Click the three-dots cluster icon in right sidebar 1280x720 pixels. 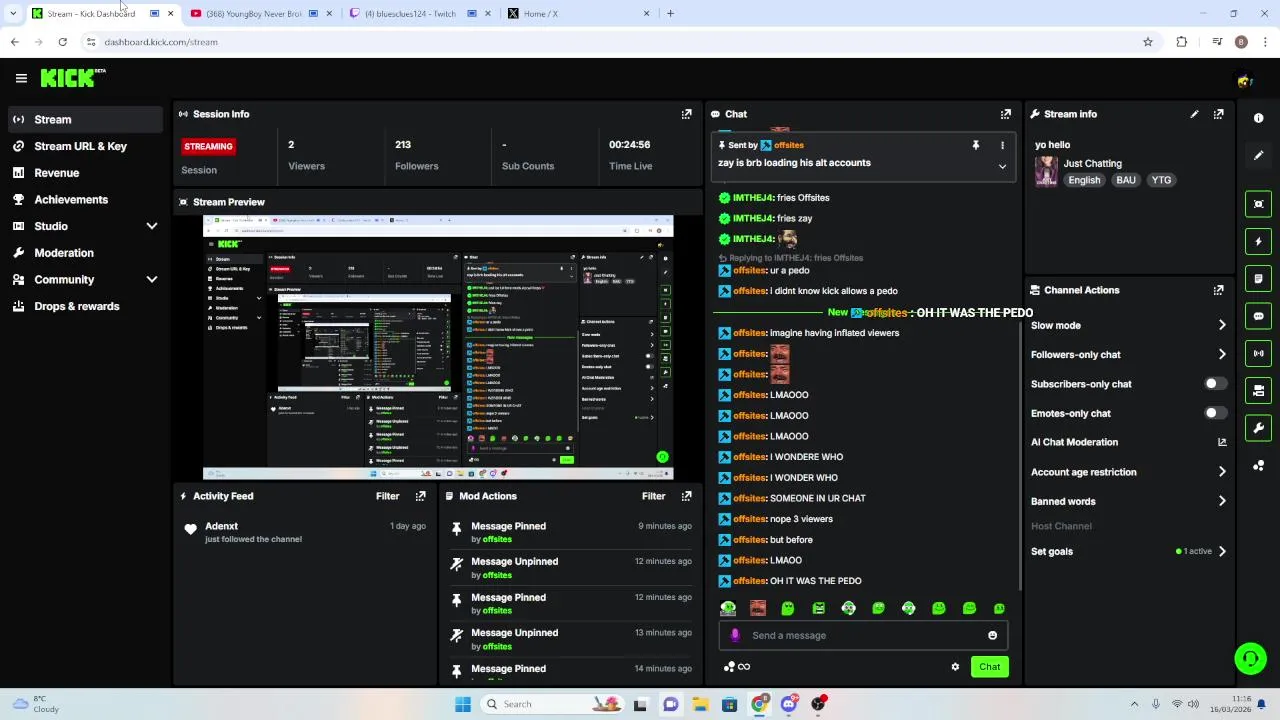pyautogui.click(x=1258, y=466)
